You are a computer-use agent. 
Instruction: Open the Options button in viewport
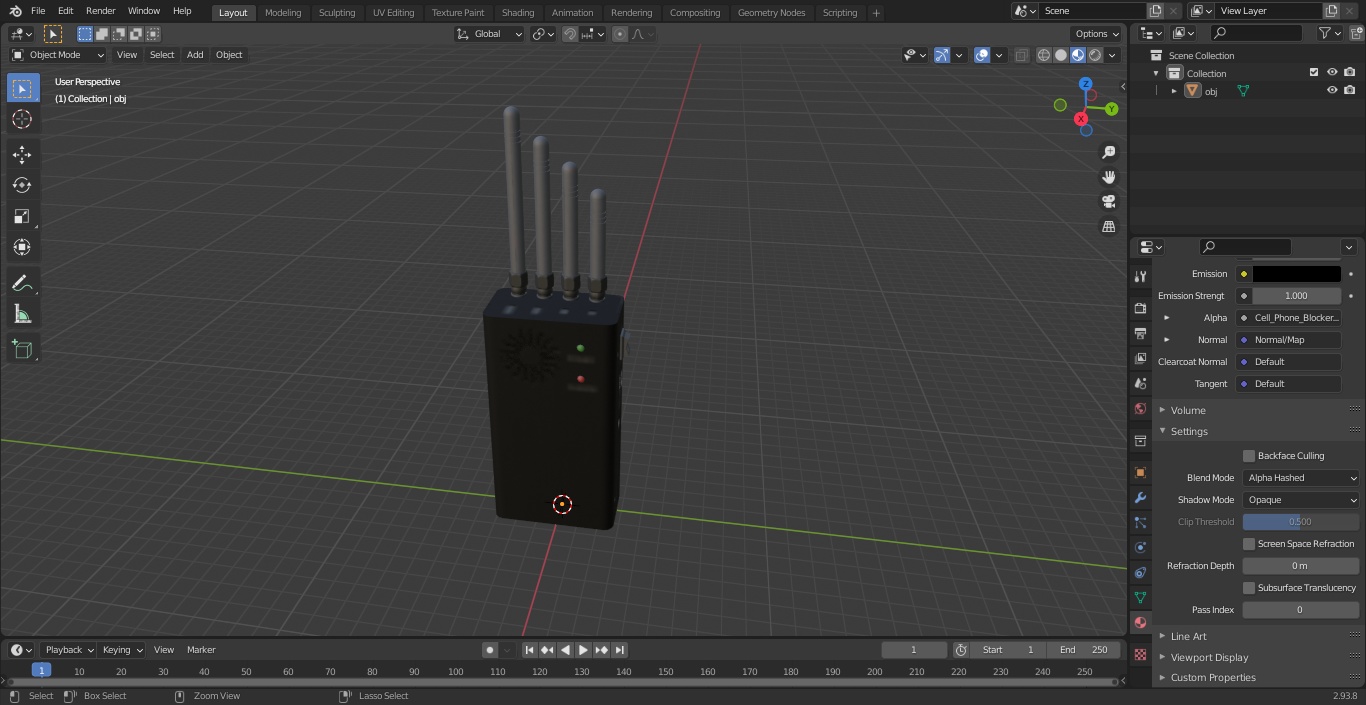coord(1097,34)
